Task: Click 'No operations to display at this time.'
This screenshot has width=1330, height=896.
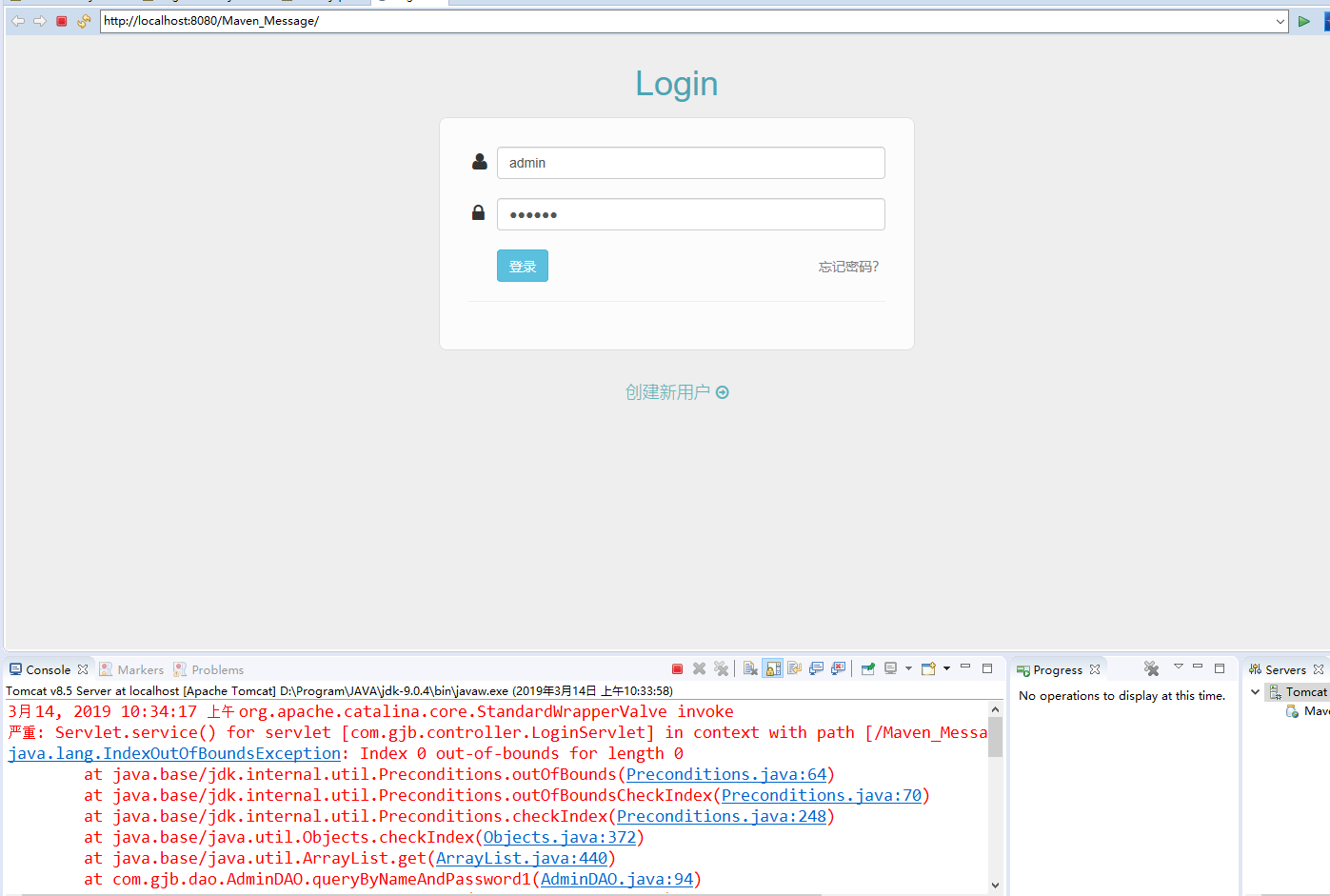Action: [x=1122, y=696]
